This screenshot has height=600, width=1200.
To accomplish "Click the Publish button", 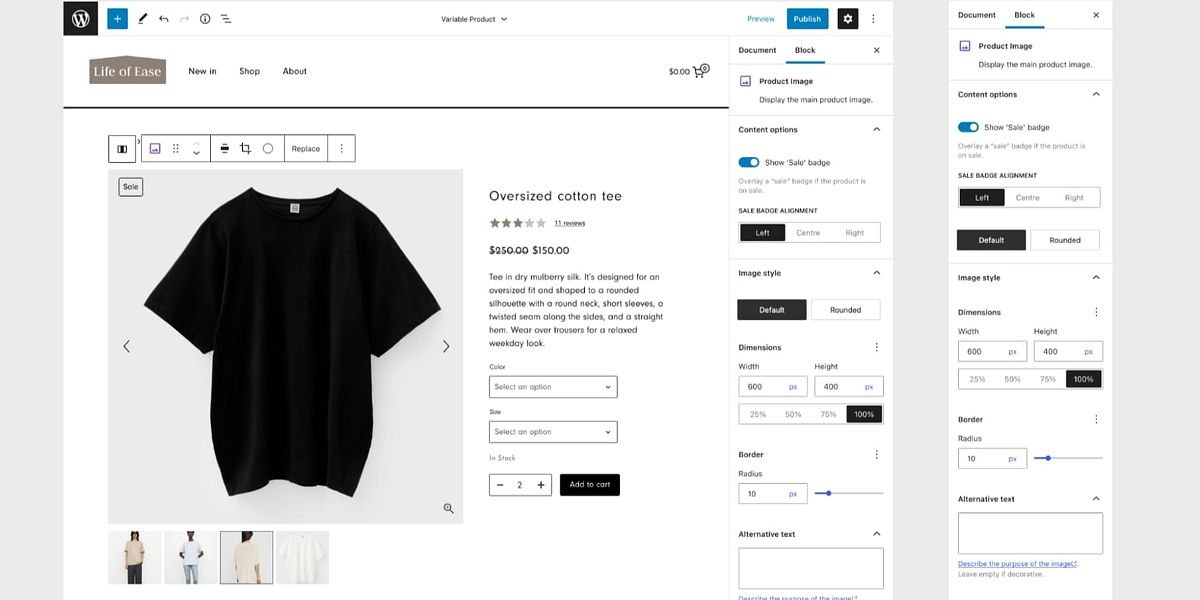I will 806,18.
